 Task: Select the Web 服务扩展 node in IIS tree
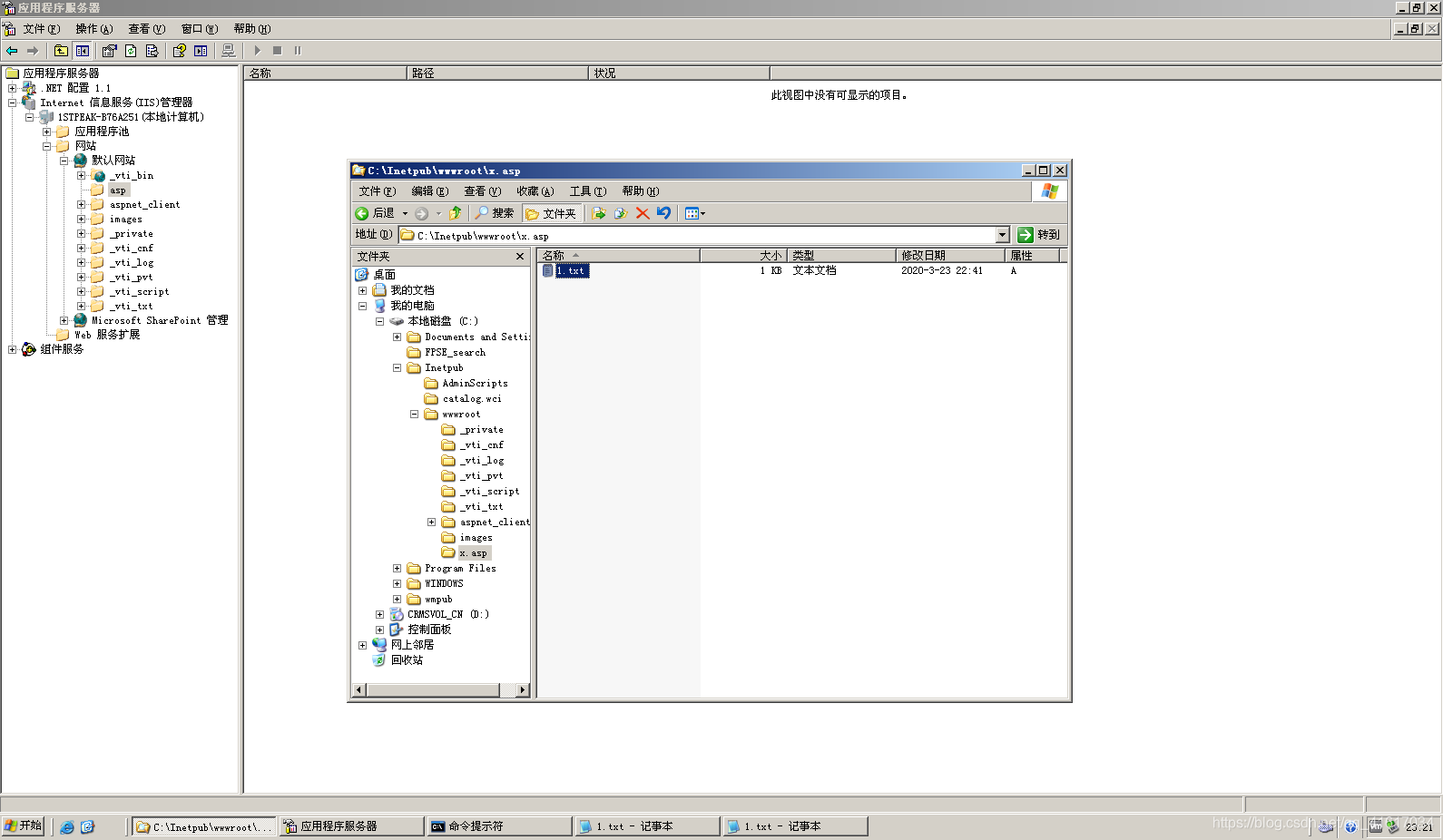coord(107,335)
